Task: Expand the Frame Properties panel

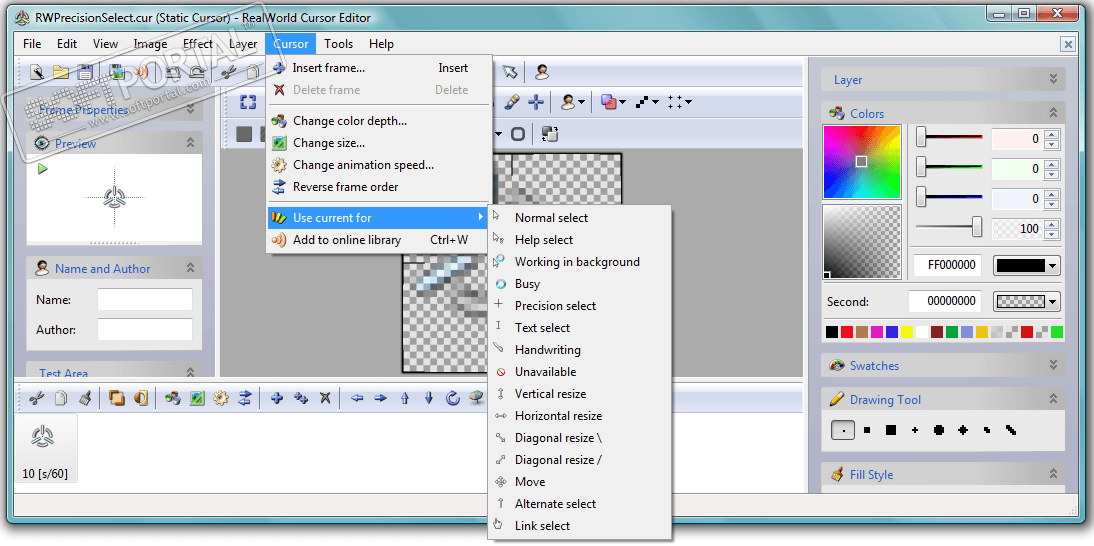Action: (x=190, y=109)
